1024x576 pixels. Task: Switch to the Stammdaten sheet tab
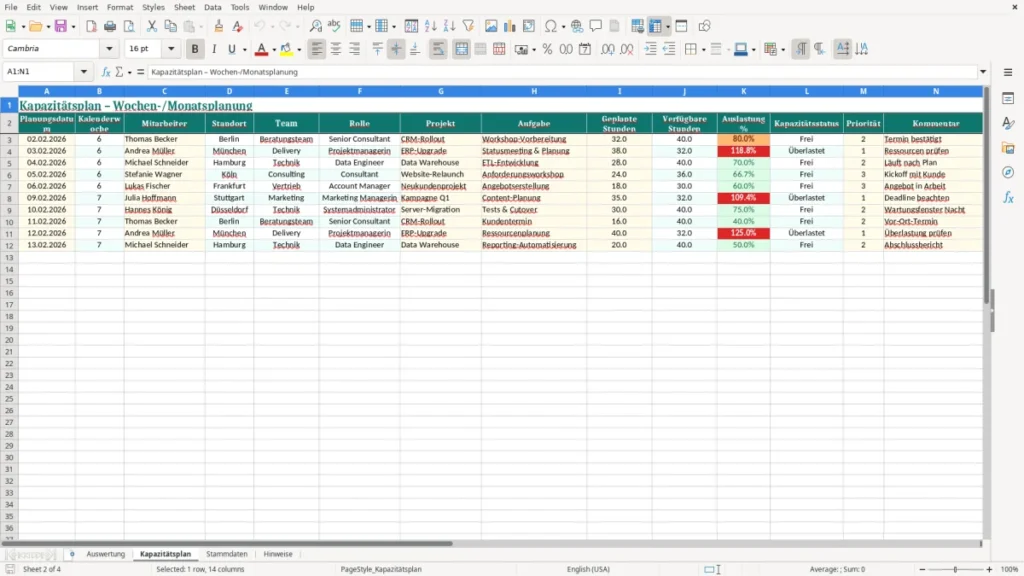pyautogui.click(x=227, y=554)
